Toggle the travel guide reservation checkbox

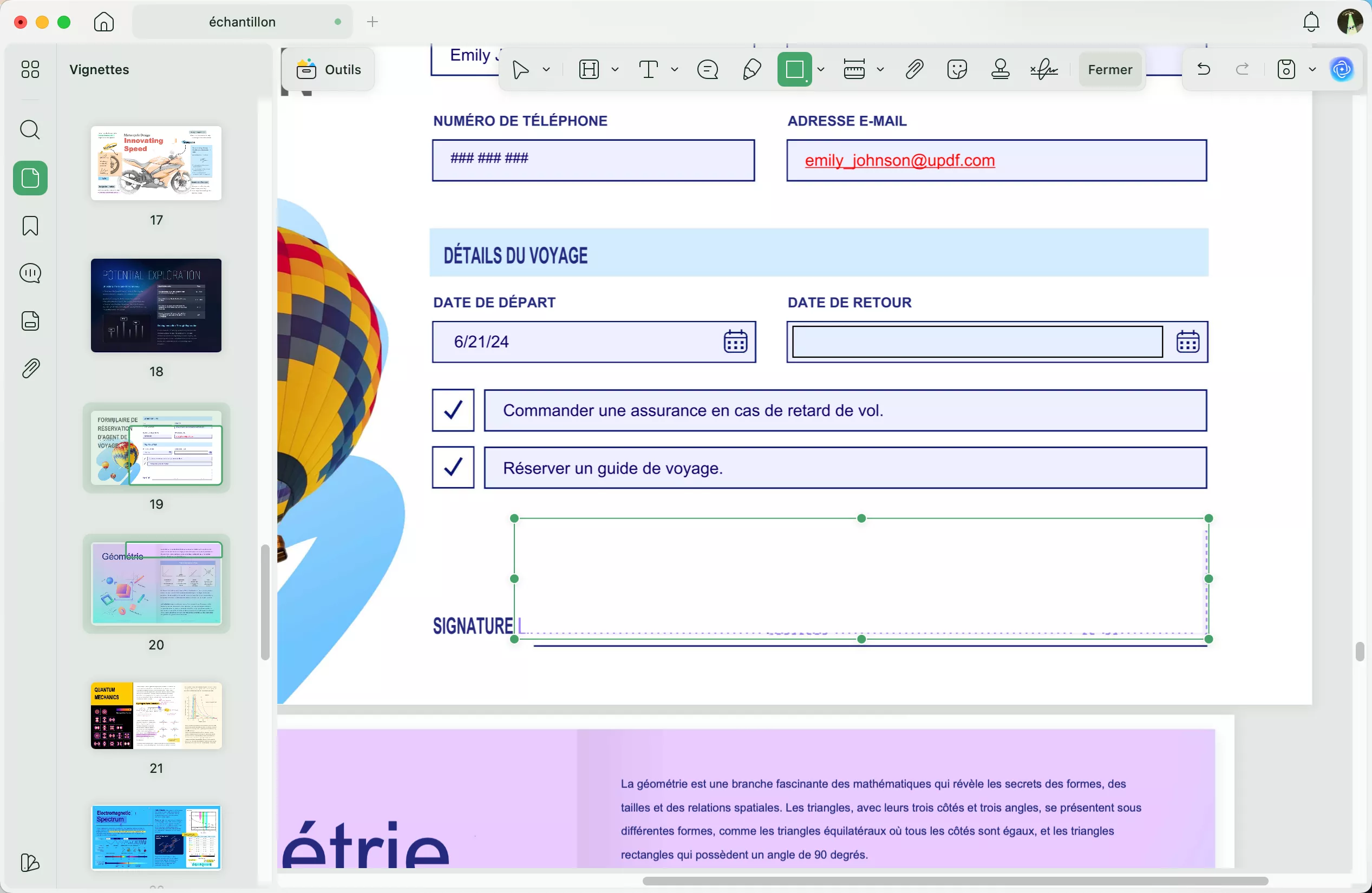[x=453, y=467]
